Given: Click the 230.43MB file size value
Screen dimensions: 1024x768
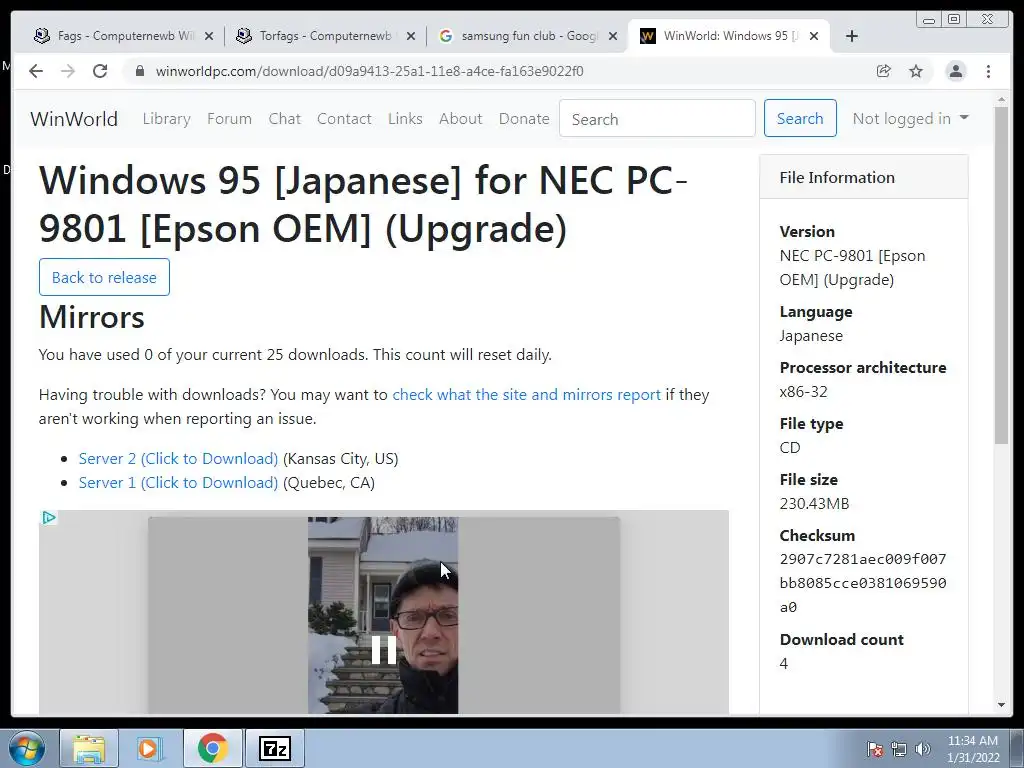Looking at the screenshot, I should (814, 504).
